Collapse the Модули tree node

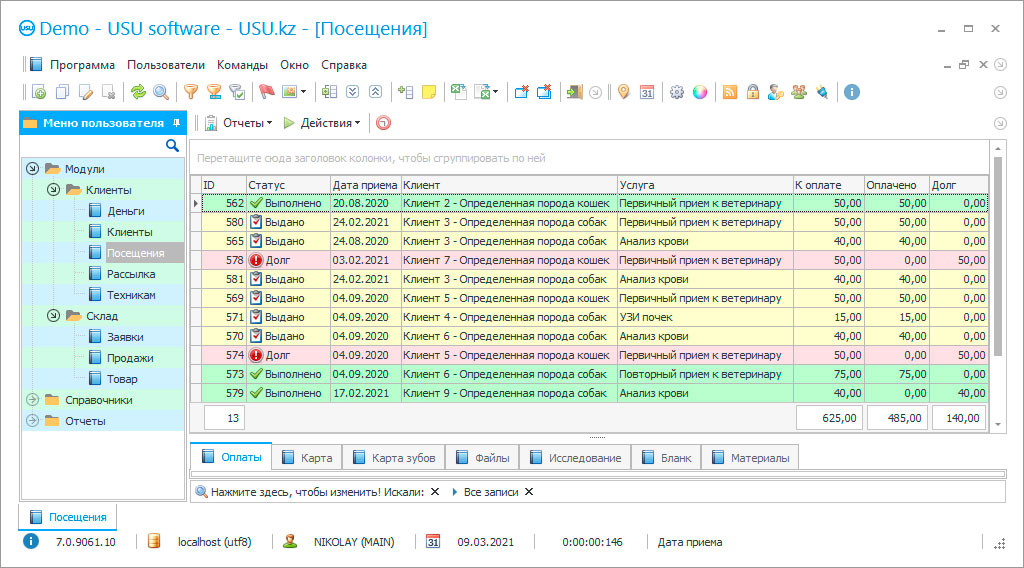(33, 168)
